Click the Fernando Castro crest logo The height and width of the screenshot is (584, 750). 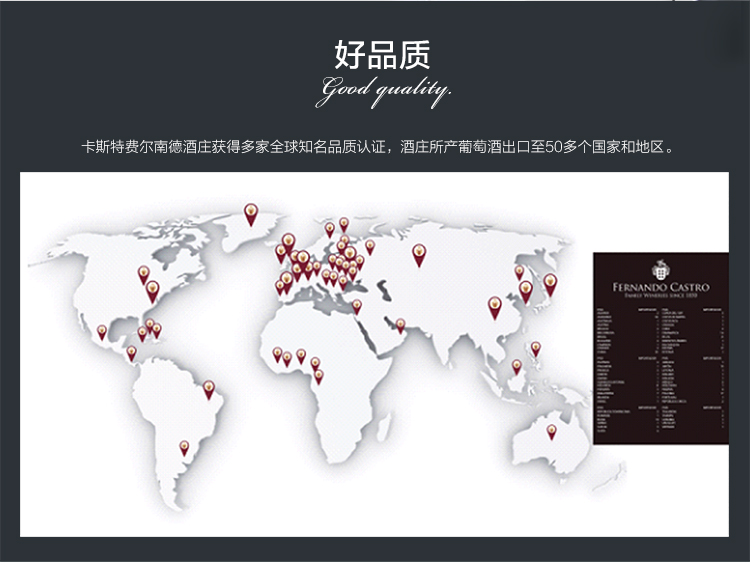(x=659, y=268)
